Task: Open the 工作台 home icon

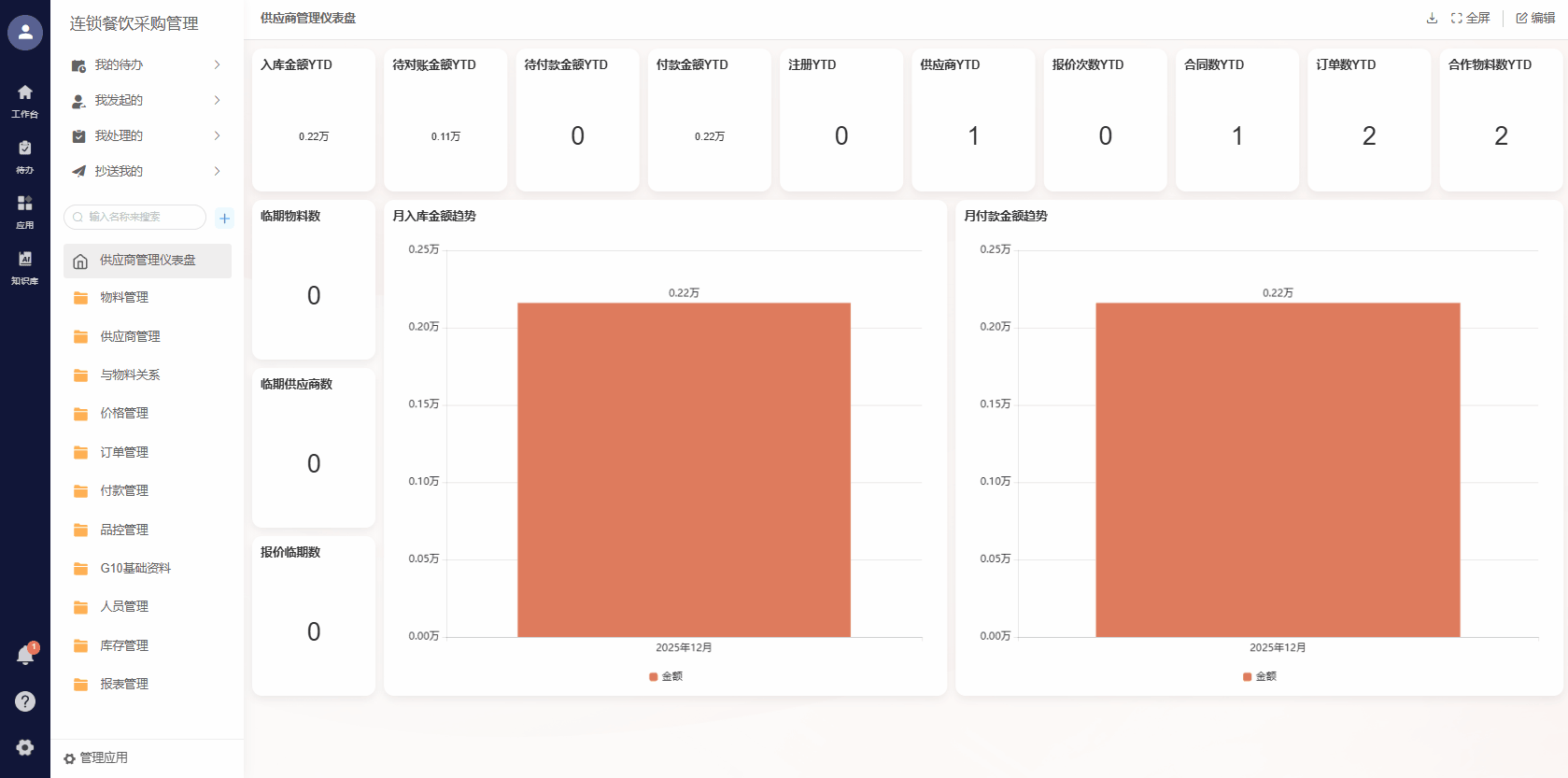Action: [25, 100]
